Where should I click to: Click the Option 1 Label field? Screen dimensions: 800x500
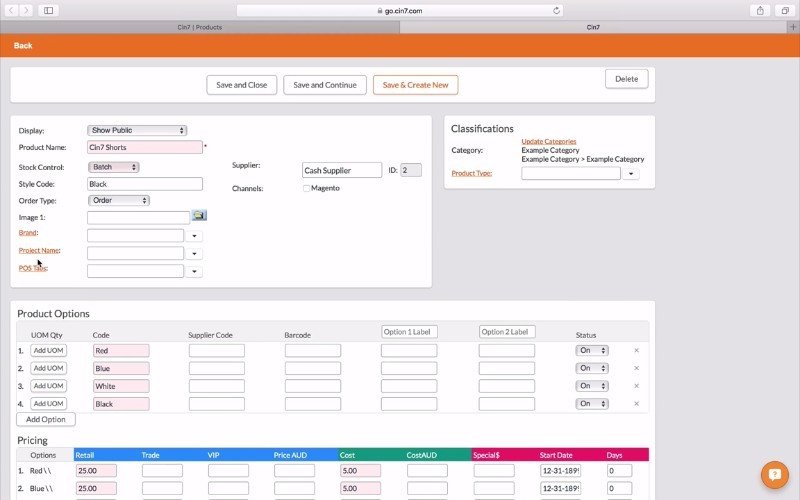point(409,332)
